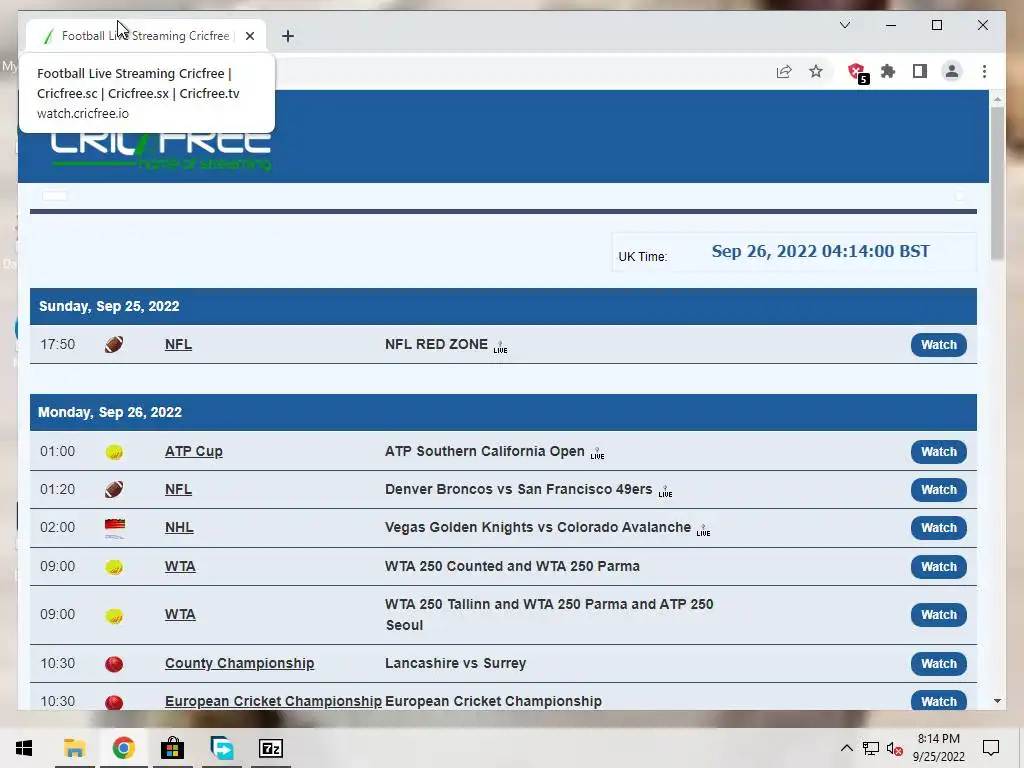Click LIVE badge beside Denver Broncos match
The image size is (1024, 768).
coord(665,492)
